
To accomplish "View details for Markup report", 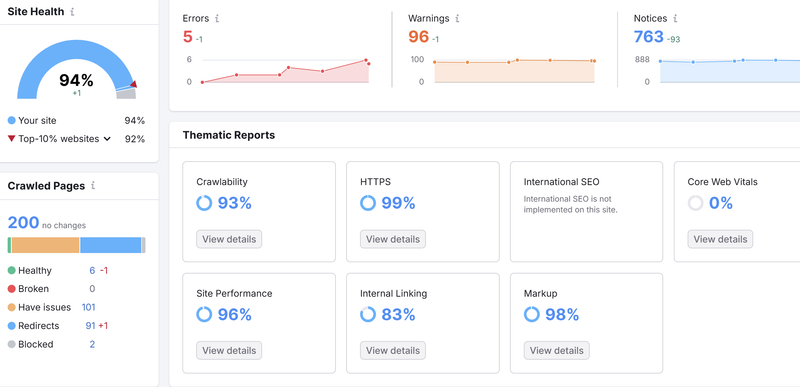I will (x=557, y=350).
